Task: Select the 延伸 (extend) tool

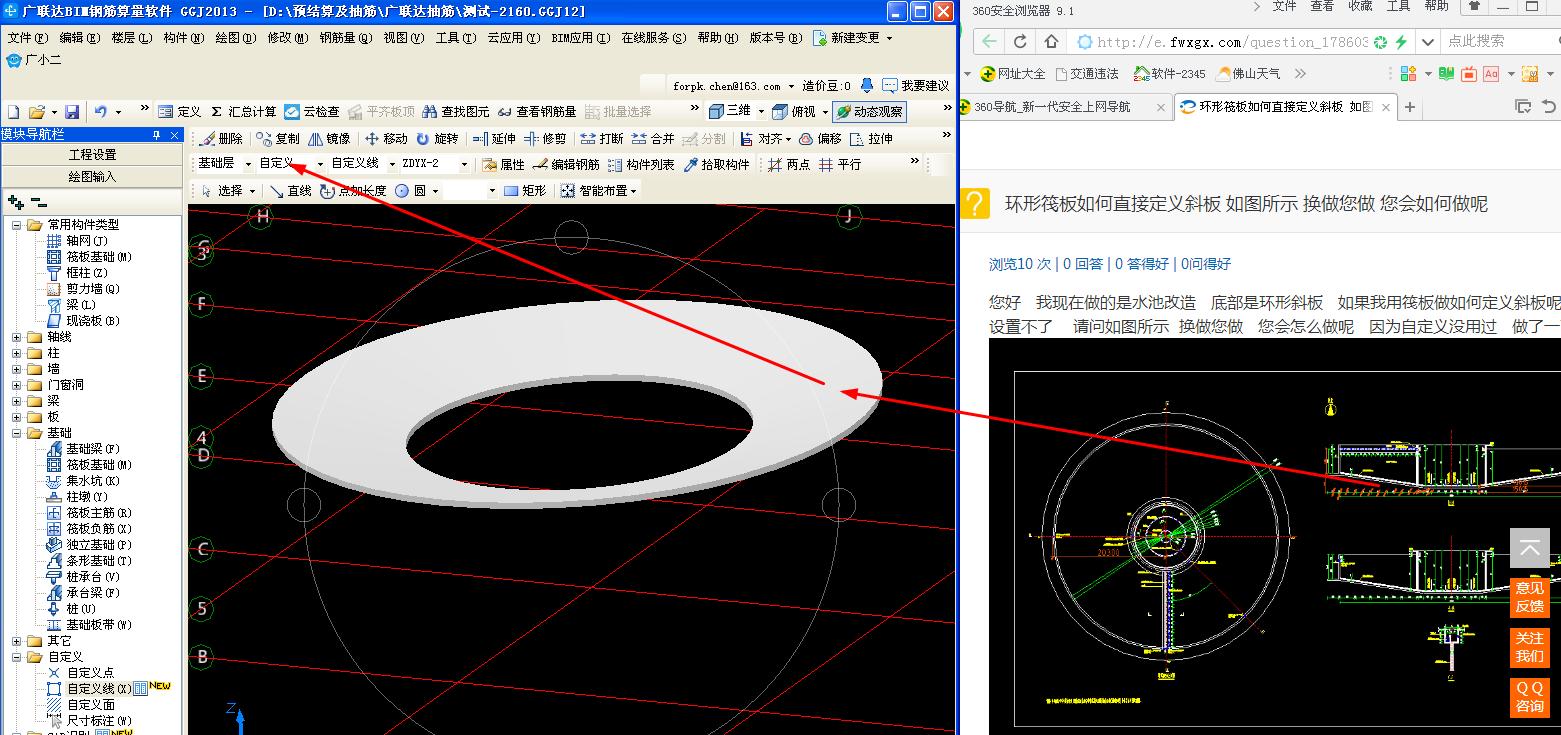Action: point(494,139)
